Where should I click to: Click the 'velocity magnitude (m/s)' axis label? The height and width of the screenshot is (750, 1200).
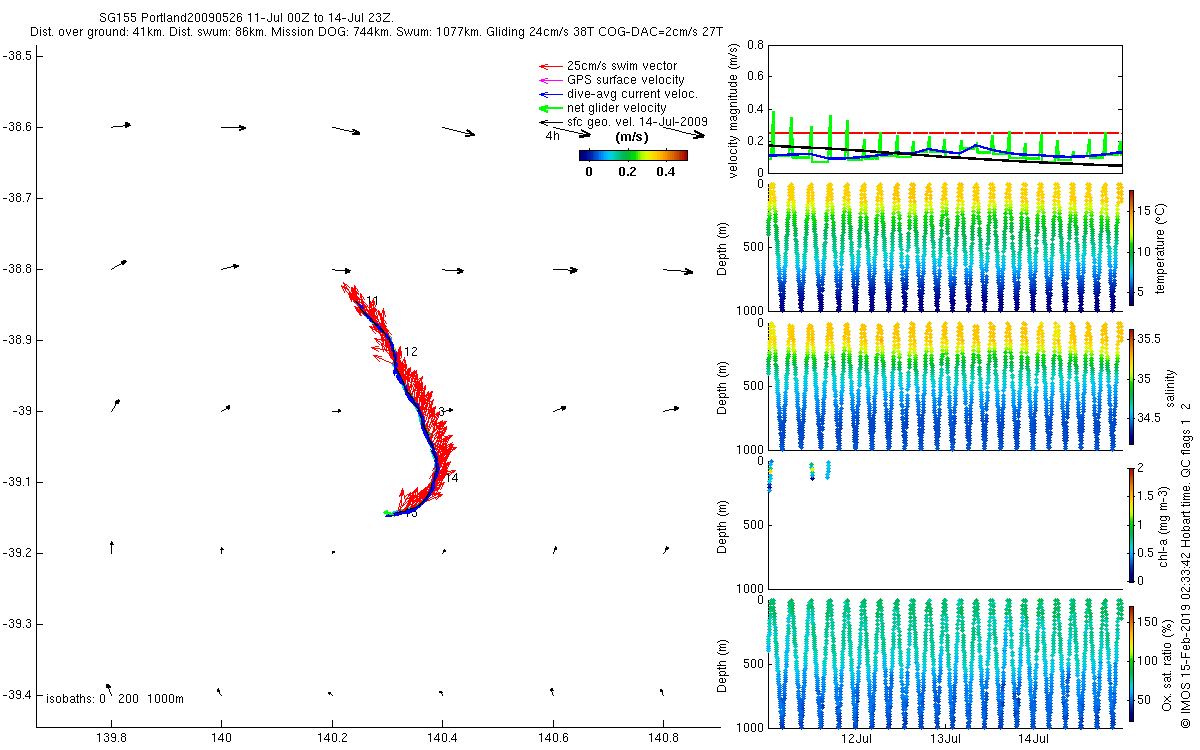point(735,110)
